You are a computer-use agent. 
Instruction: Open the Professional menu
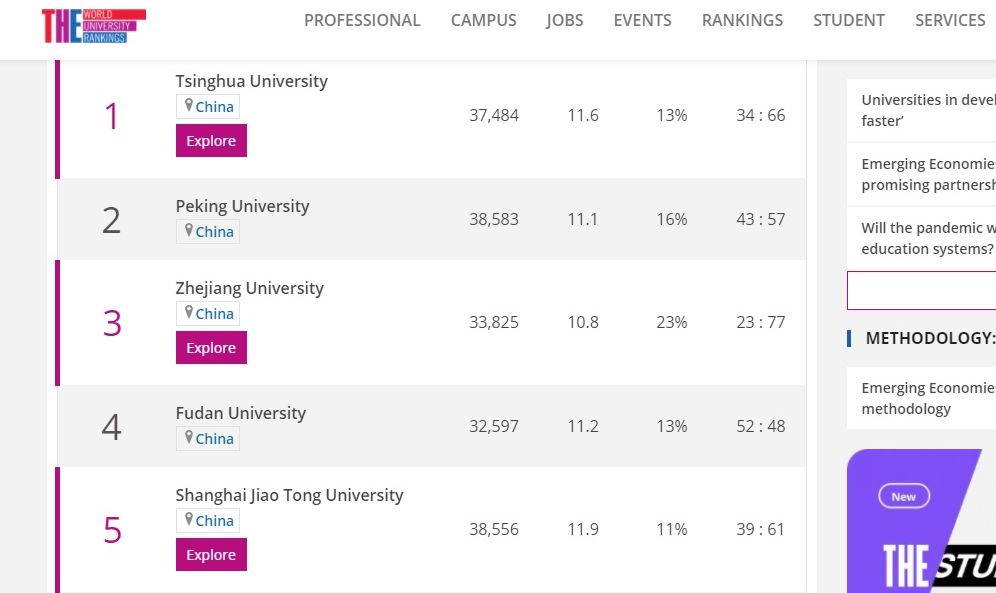362,20
